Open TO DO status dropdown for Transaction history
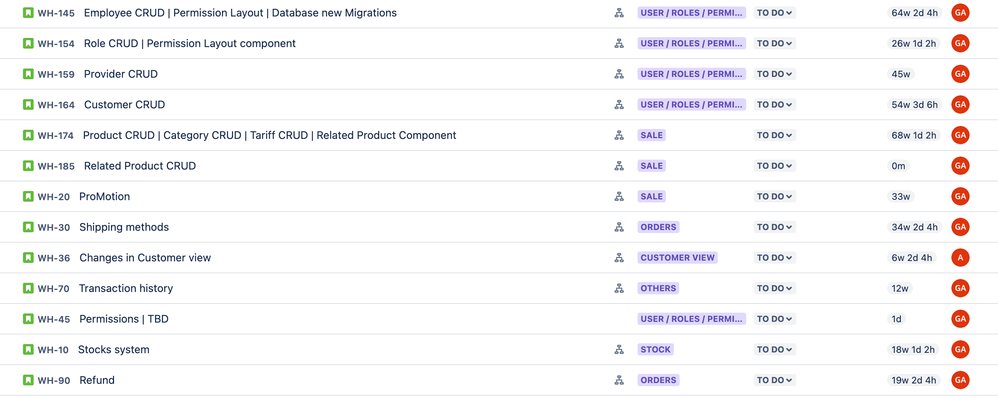The height and width of the screenshot is (398, 998). [775, 288]
